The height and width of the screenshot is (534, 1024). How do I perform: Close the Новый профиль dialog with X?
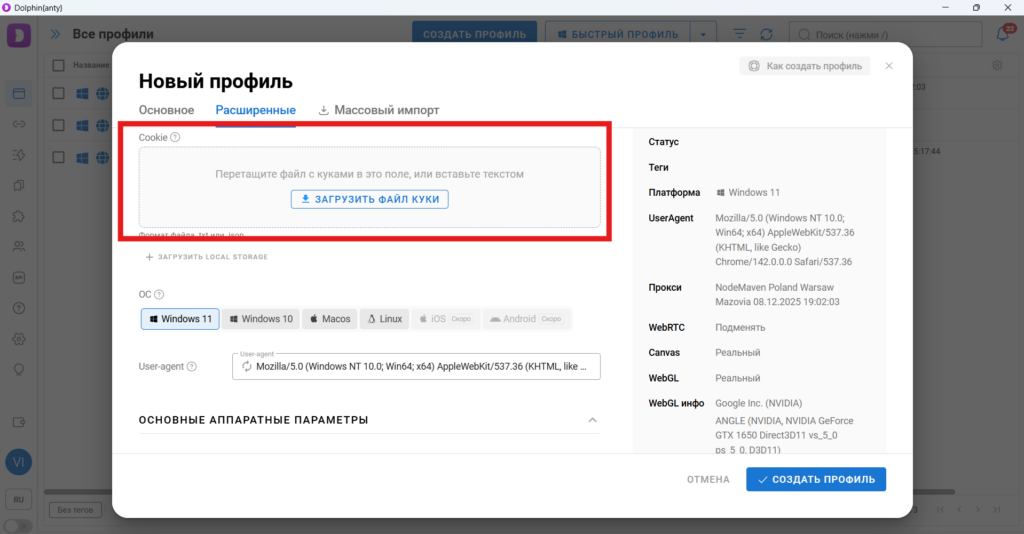click(x=889, y=66)
